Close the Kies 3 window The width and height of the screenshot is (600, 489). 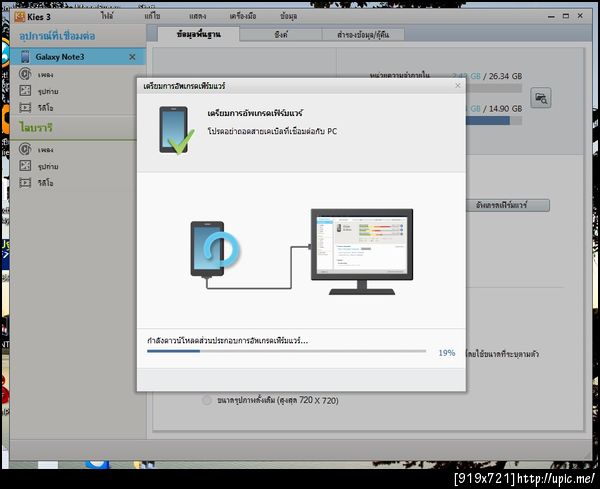pyautogui.click(x=580, y=16)
